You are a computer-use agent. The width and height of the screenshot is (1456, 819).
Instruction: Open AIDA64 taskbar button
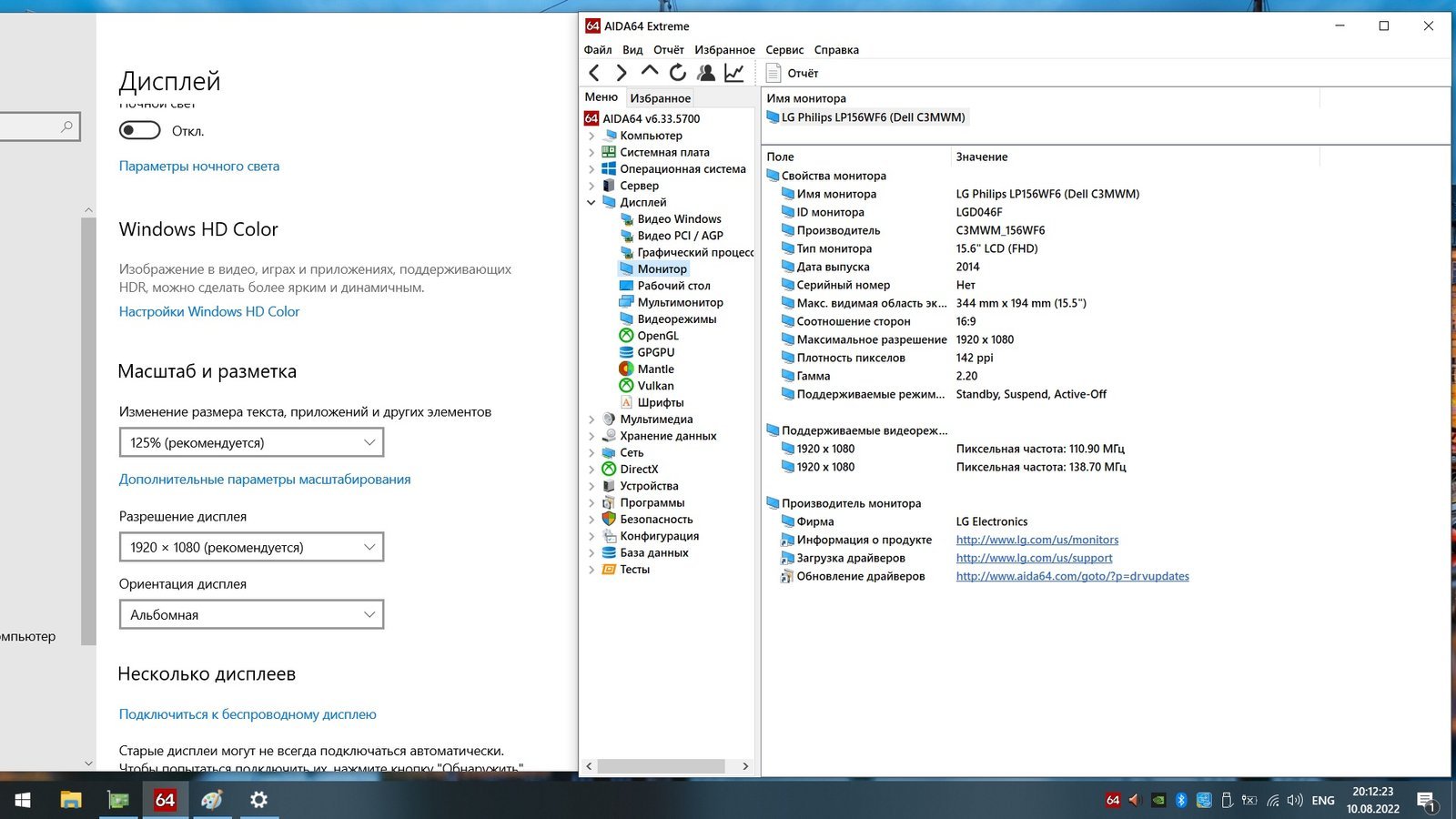point(165,800)
